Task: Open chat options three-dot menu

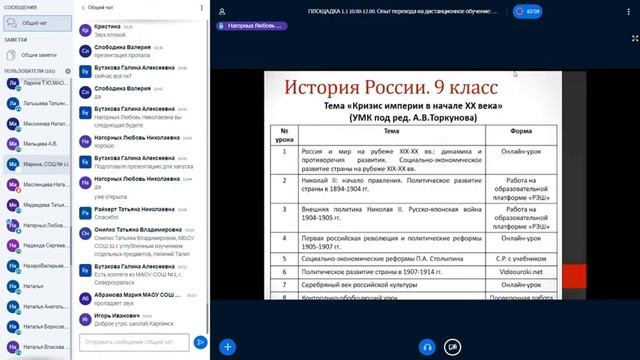Action: (201, 8)
